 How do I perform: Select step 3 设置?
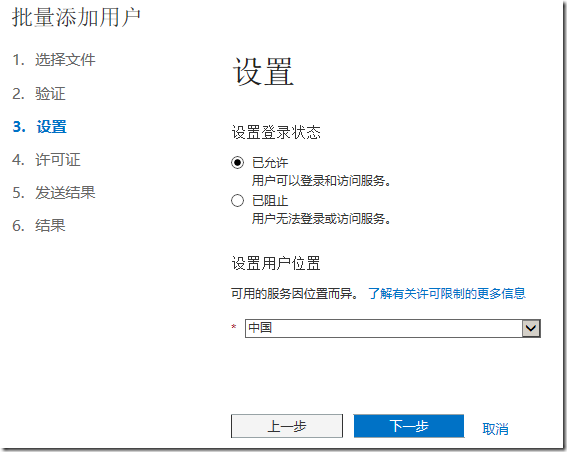pos(39,127)
